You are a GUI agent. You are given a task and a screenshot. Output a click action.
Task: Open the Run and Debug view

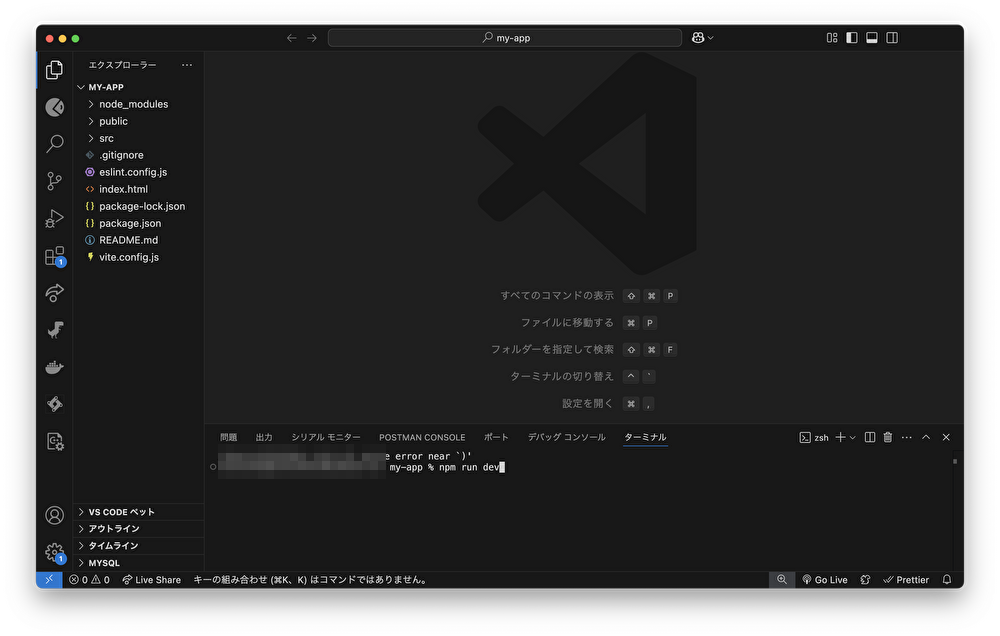tap(55, 218)
